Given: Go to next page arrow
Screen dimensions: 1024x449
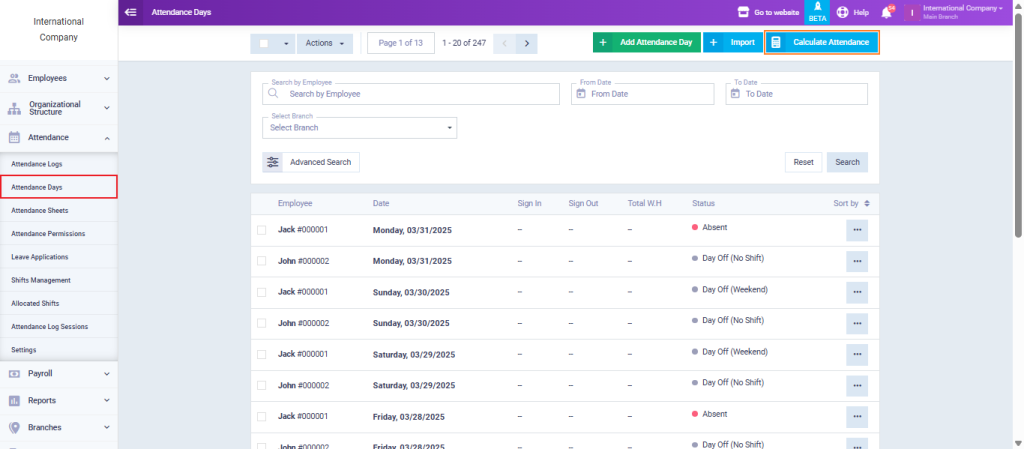Looking at the screenshot, I should click(x=526, y=44).
